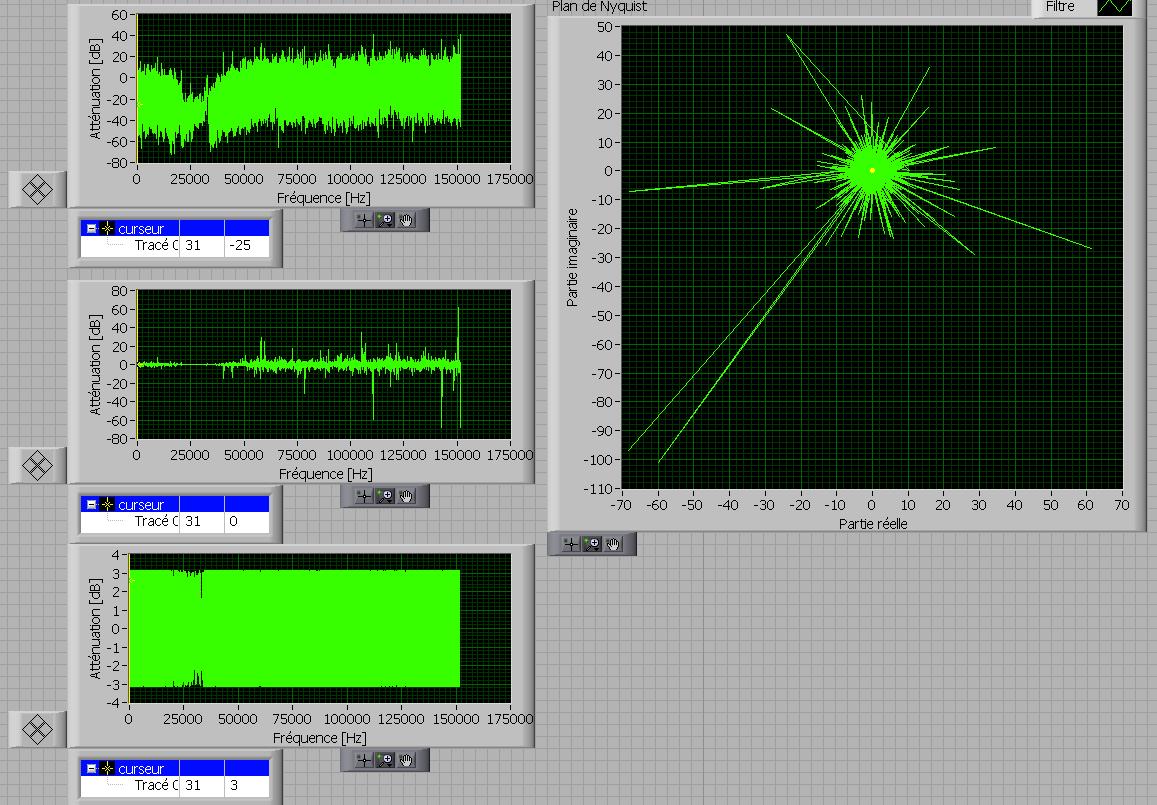Activate the zoom tool under the Nyquist graph
This screenshot has width=1157, height=805.
pos(592,544)
